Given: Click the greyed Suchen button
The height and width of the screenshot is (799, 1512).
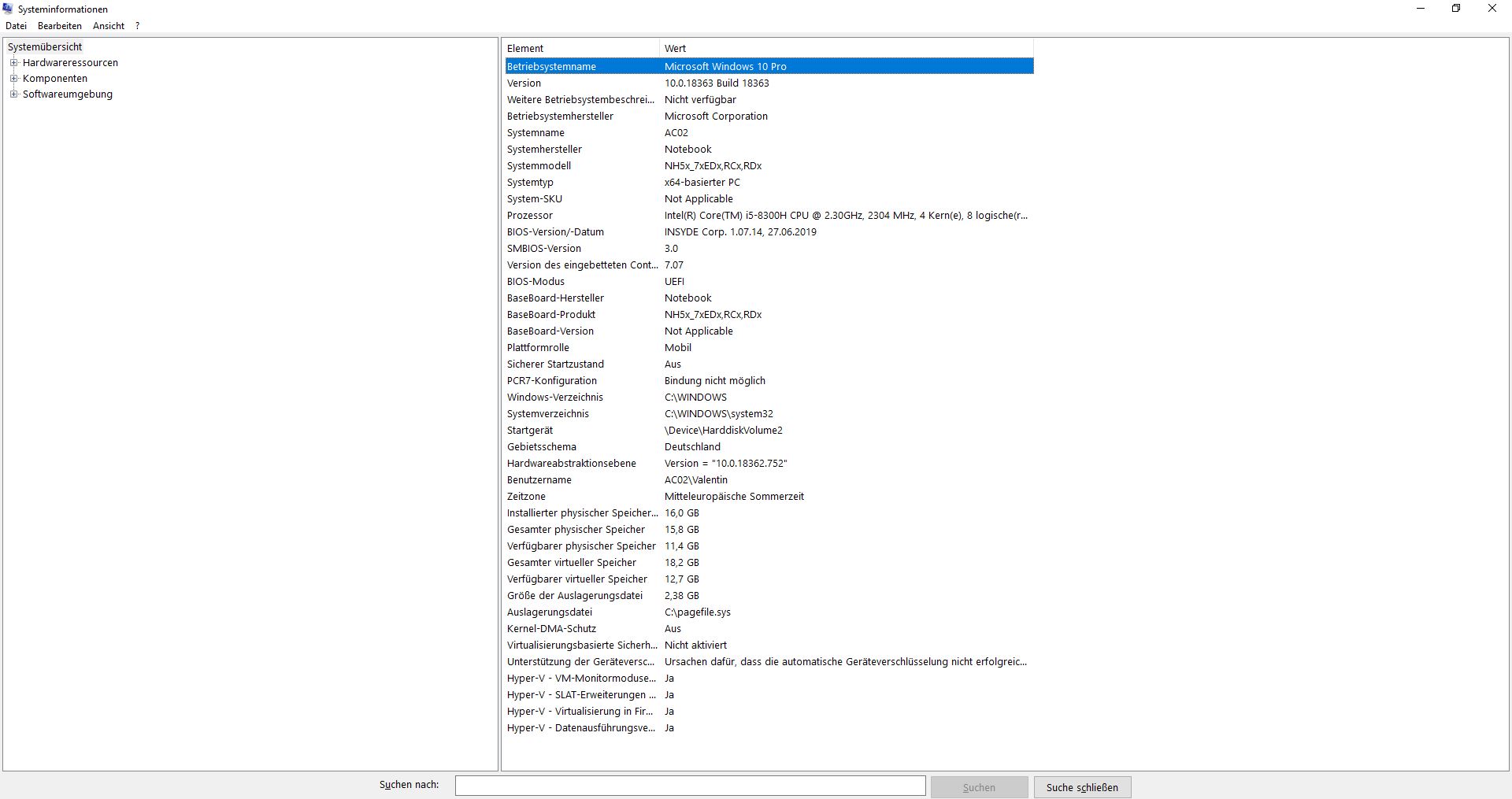Looking at the screenshot, I should pyautogui.click(x=979, y=787).
